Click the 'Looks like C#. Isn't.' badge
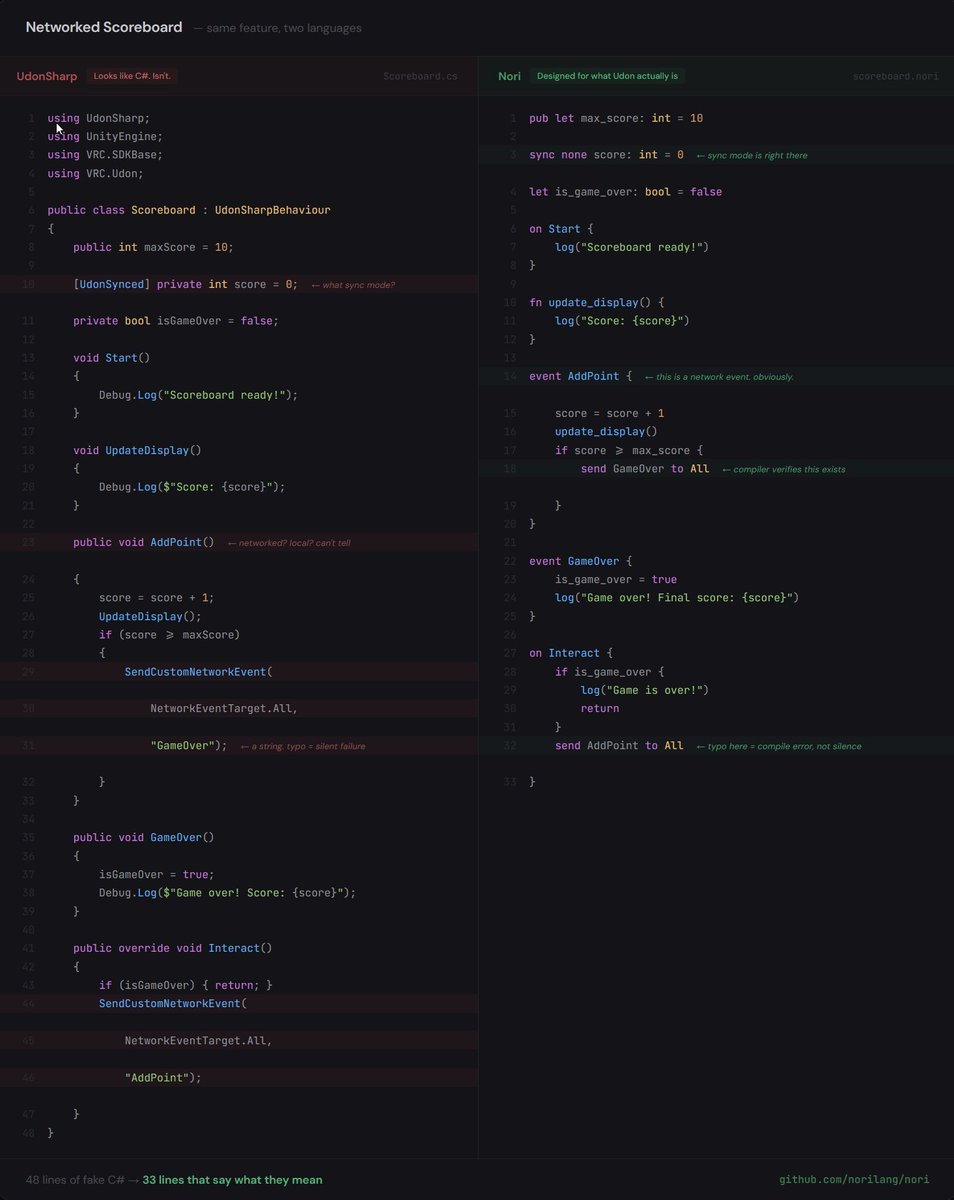The image size is (954, 1200). coord(132,76)
